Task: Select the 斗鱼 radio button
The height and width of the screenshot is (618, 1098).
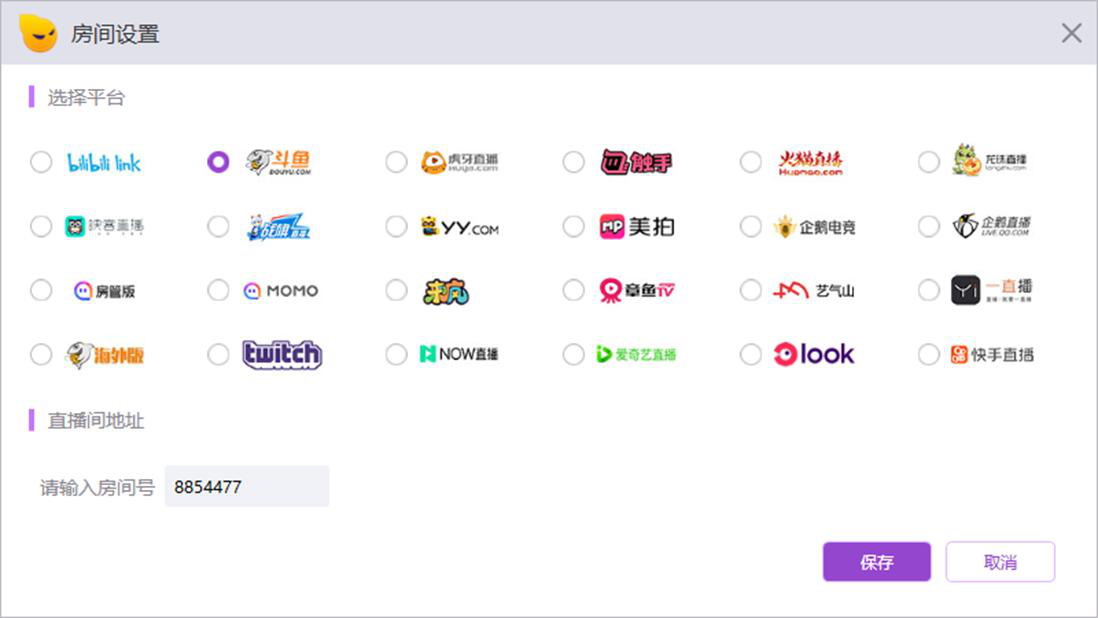Action: click(x=218, y=162)
